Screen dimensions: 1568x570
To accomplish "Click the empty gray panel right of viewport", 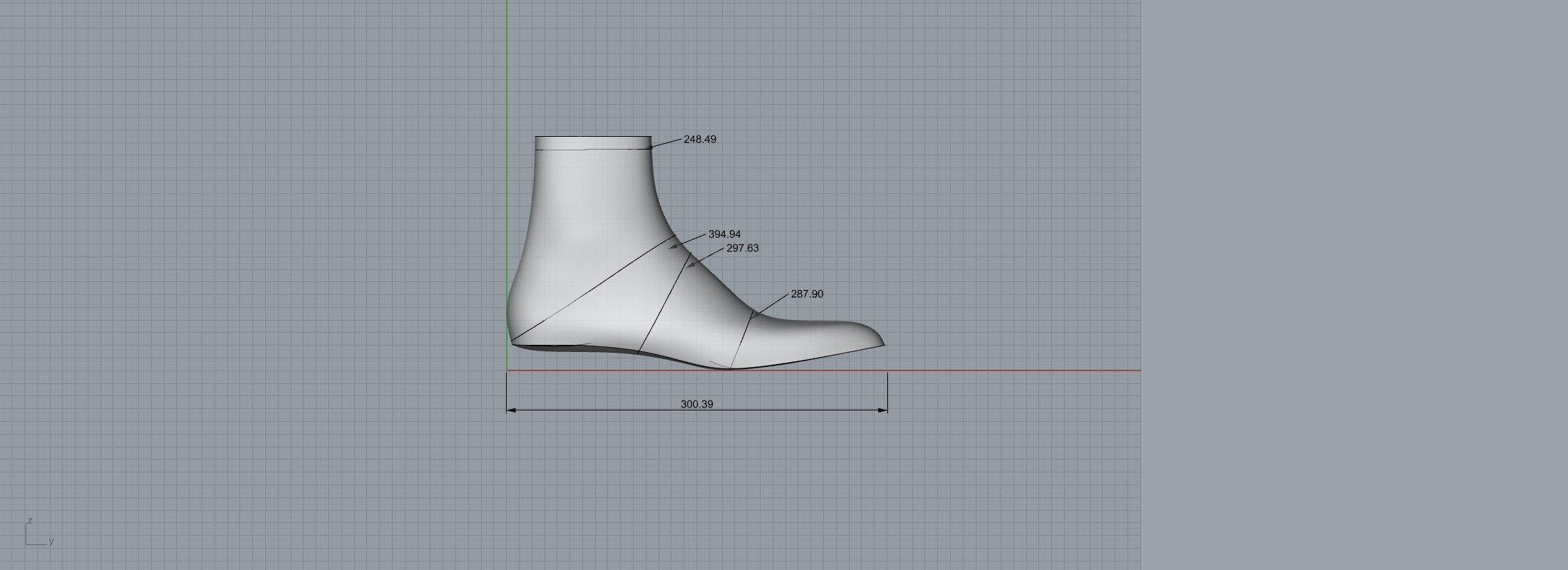I will point(1354,285).
